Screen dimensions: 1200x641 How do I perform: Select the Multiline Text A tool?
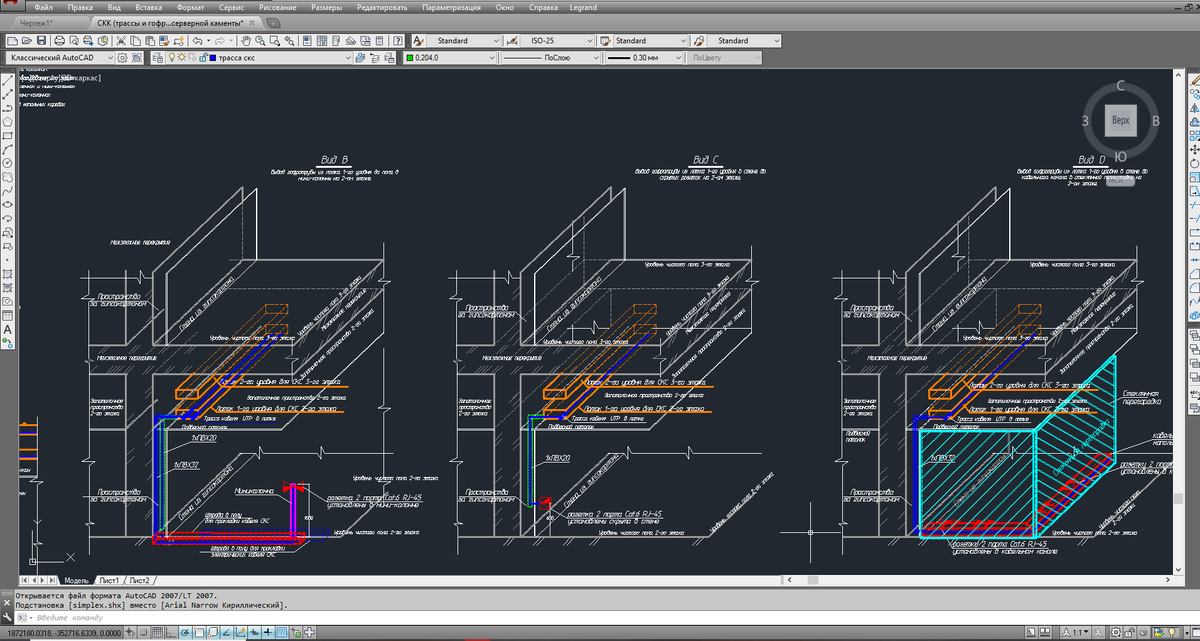[7, 329]
